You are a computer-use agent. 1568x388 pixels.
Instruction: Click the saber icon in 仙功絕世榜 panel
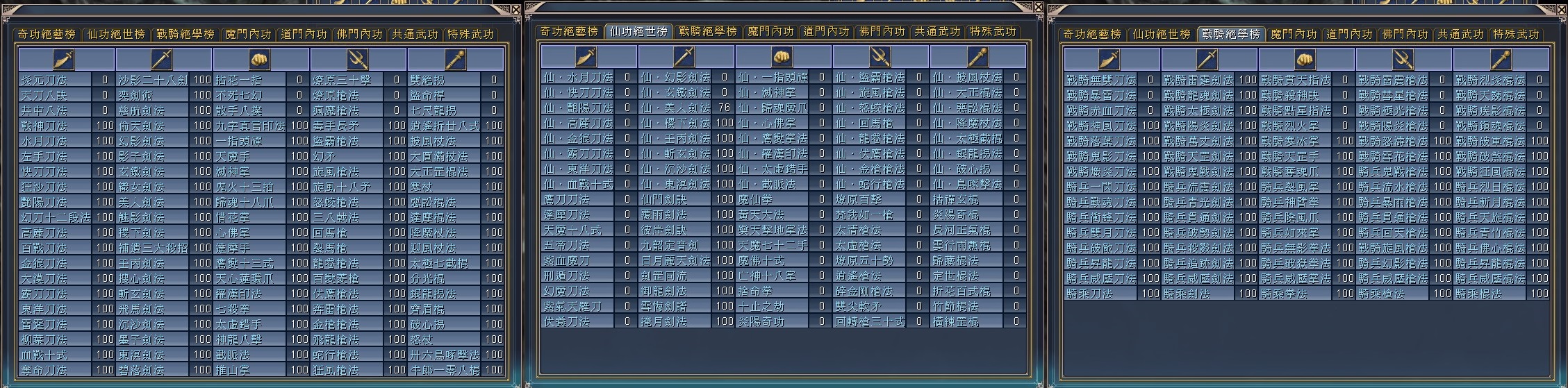click(588, 56)
